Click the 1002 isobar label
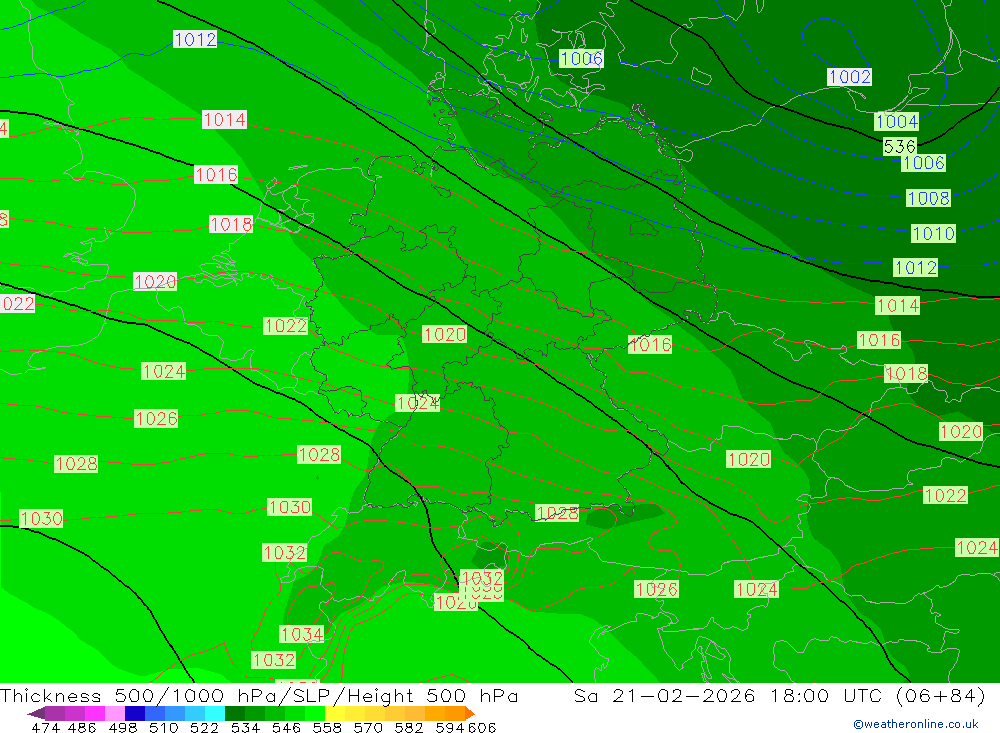1000x733 pixels. tap(849, 77)
